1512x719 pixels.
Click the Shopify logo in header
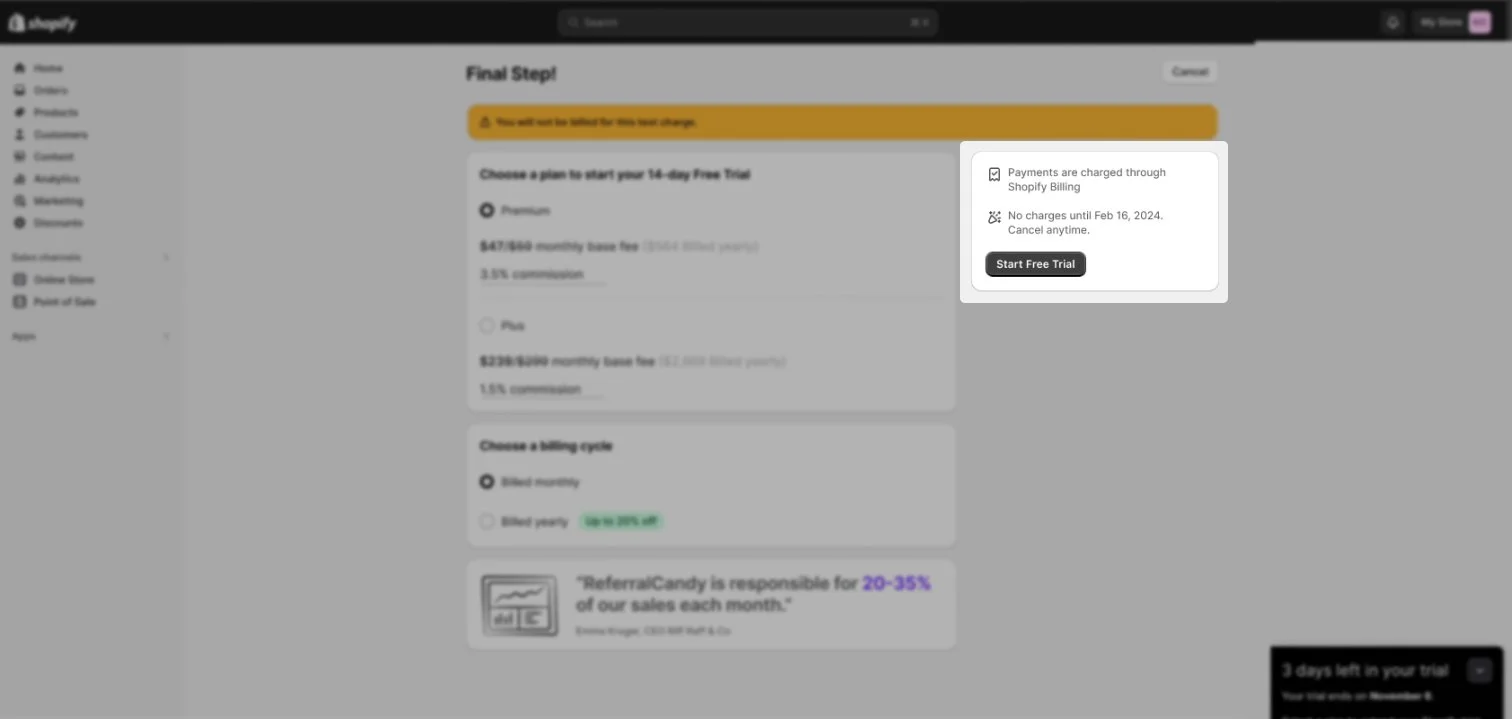point(42,23)
